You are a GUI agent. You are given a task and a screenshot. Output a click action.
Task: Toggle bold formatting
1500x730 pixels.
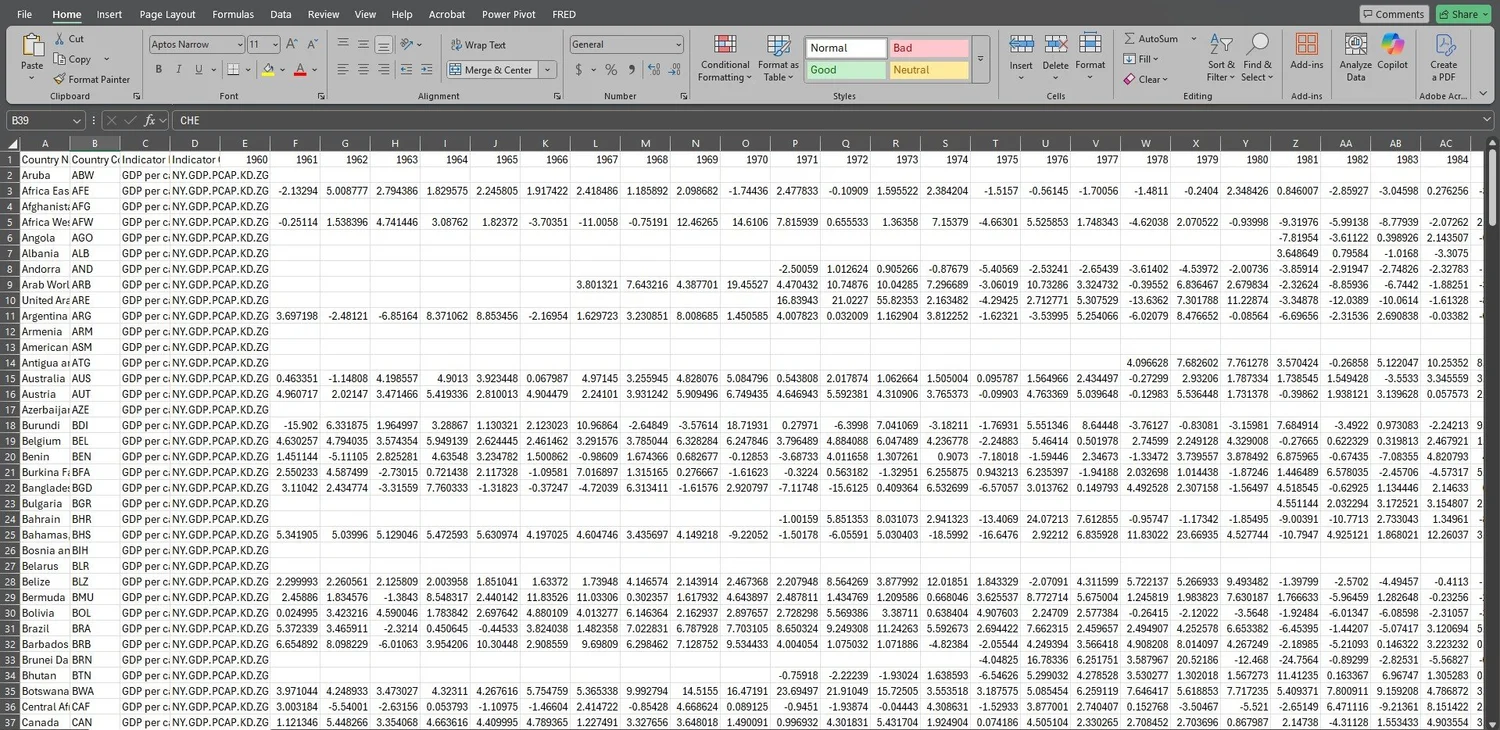pos(157,69)
